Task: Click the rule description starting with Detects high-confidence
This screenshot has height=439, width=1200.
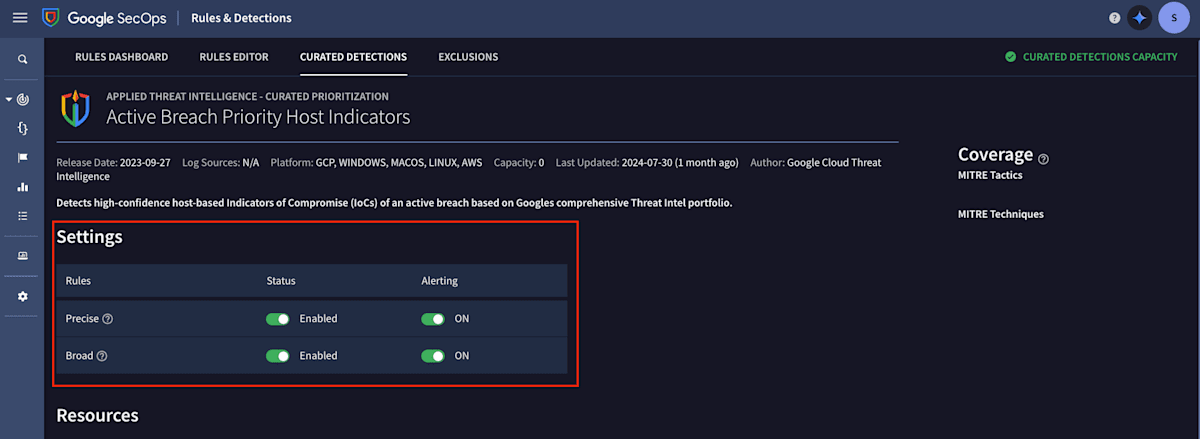Action: point(394,203)
